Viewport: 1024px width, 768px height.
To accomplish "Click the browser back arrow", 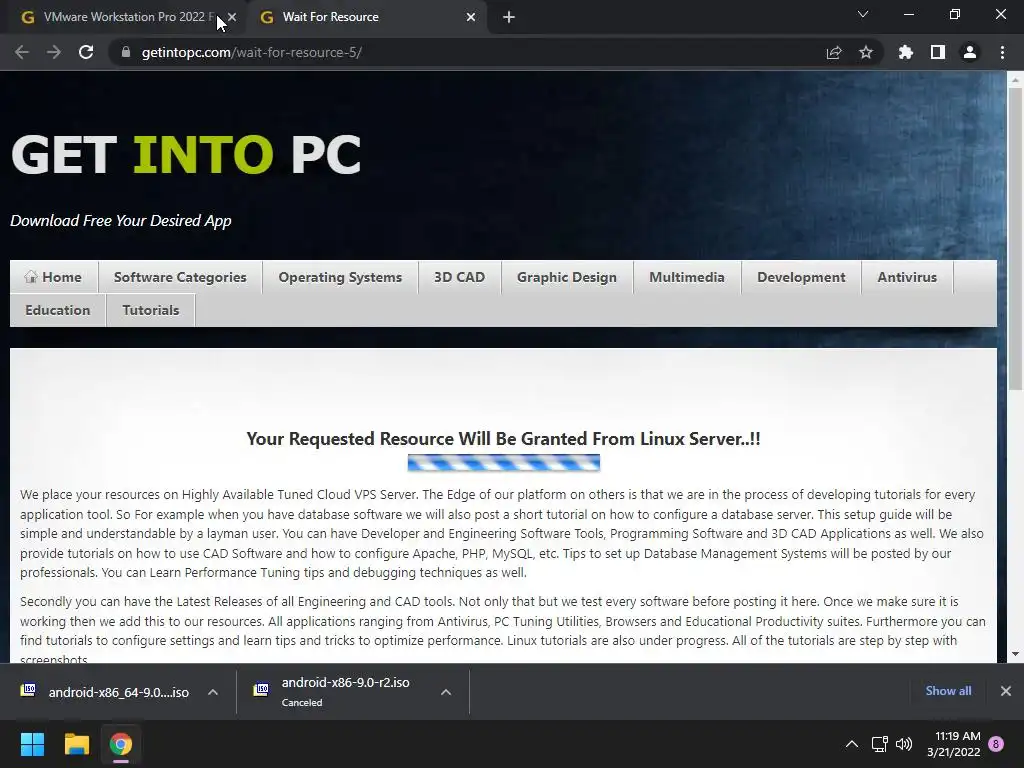I will 22,52.
